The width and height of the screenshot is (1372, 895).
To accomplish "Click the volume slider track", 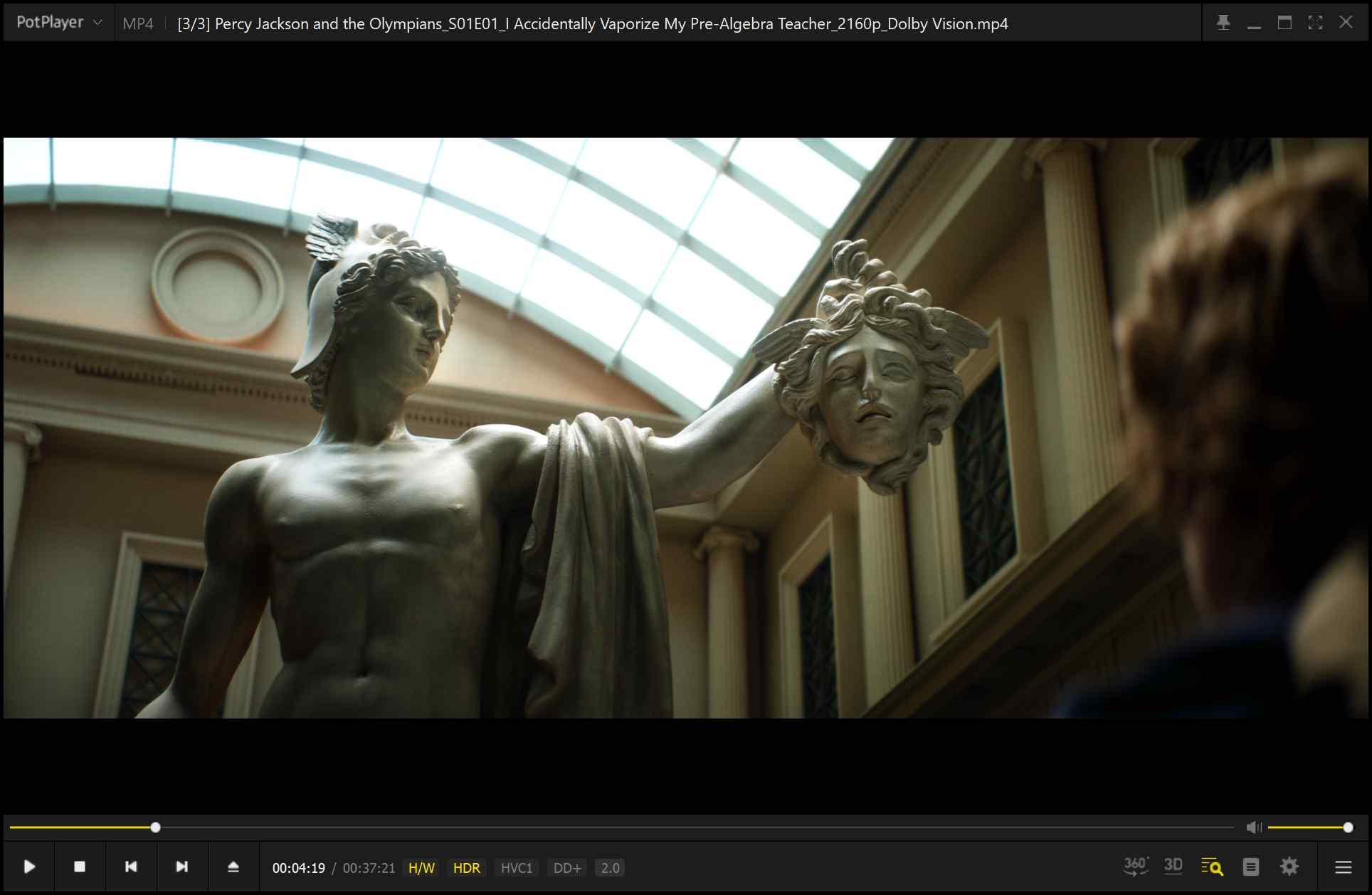I will click(1309, 827).
